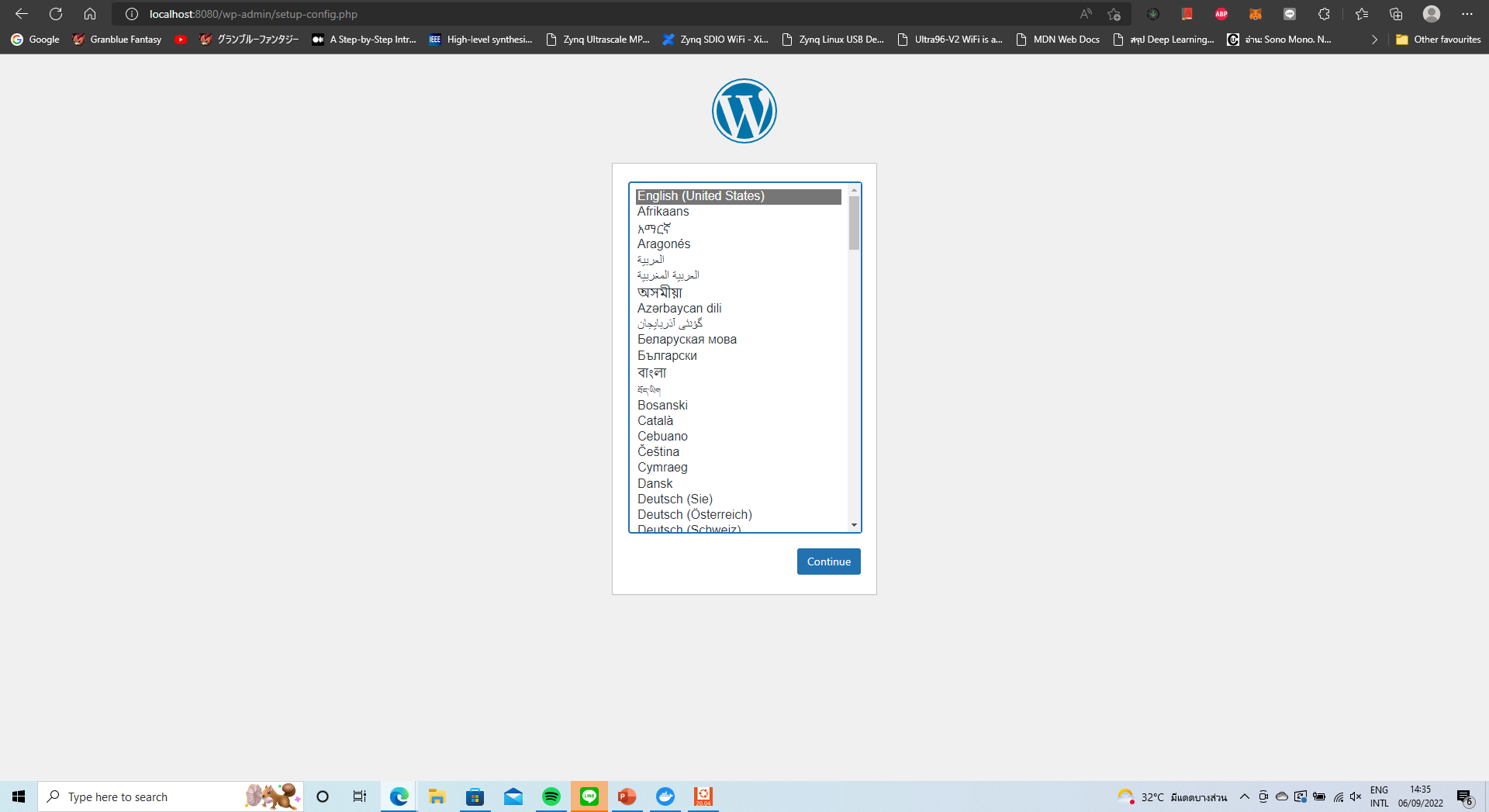Open the MetaMask fox extension
The image size is (1489, 812).
[x=1255, y=14]
